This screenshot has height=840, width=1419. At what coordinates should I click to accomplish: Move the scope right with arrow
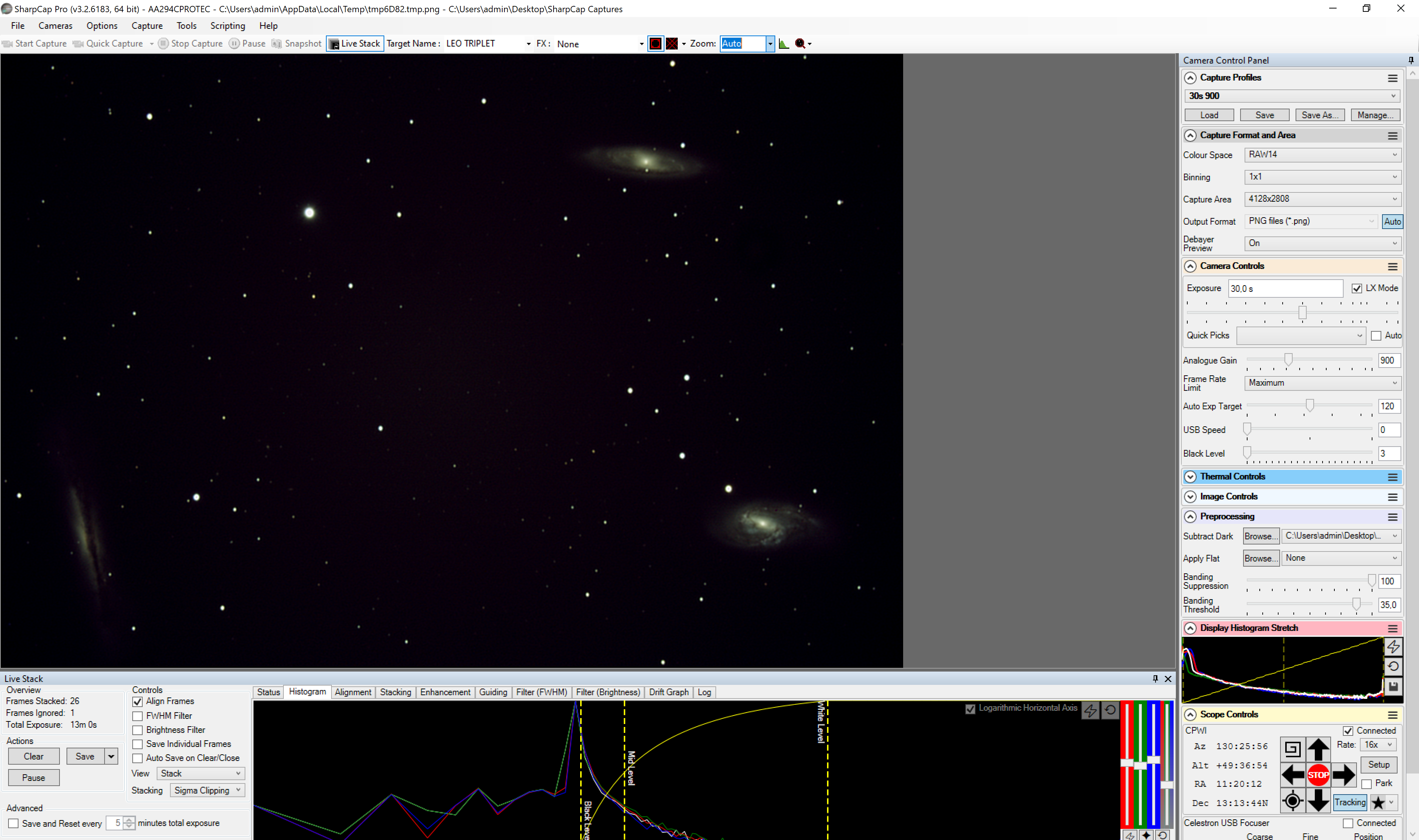click(x=1344, y=775)
